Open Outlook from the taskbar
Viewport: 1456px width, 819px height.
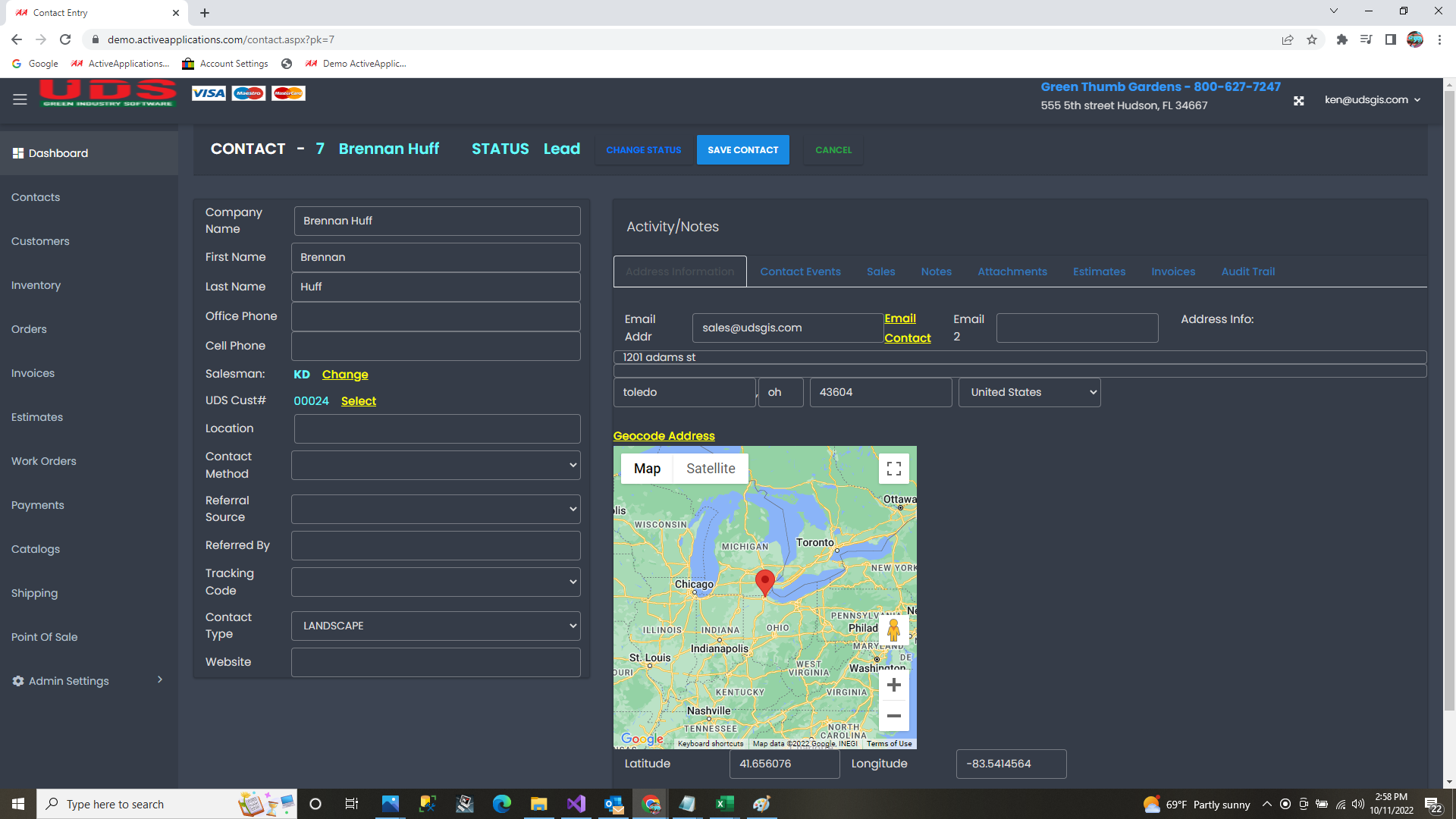point(613,804)
